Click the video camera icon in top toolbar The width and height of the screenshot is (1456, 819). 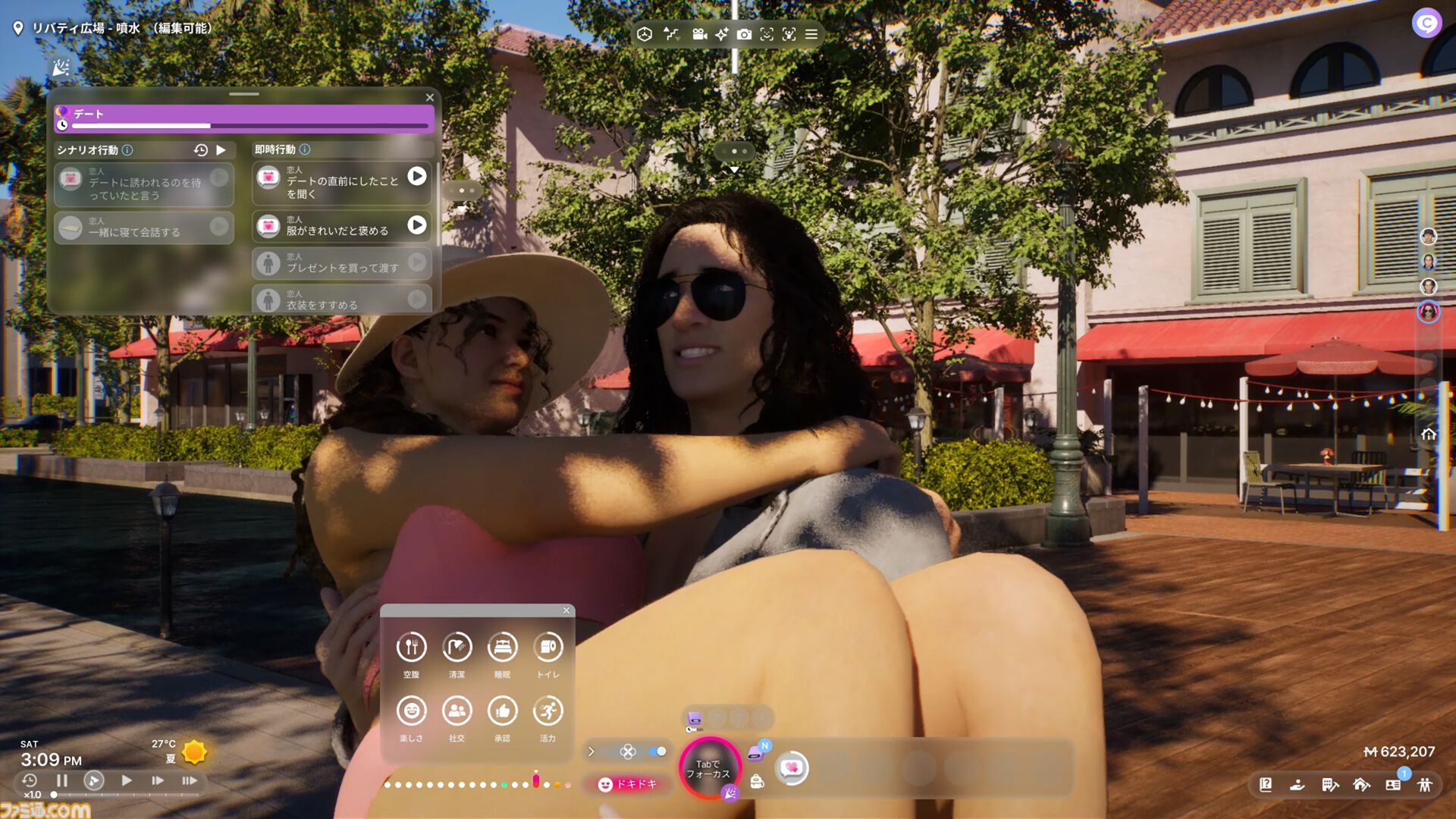point(699,34)
